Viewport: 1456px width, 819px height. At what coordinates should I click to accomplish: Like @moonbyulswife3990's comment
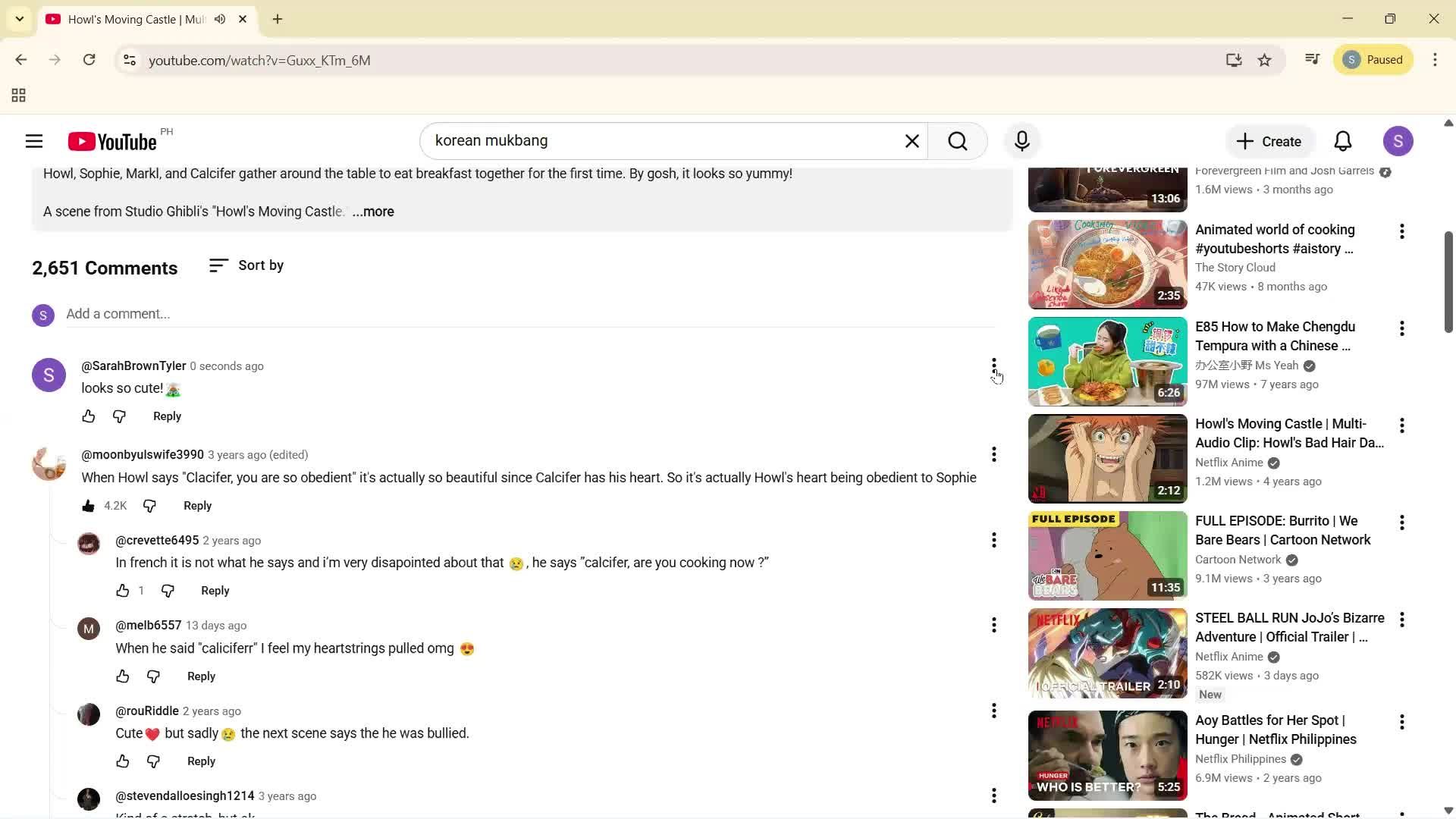click(88, 505)
